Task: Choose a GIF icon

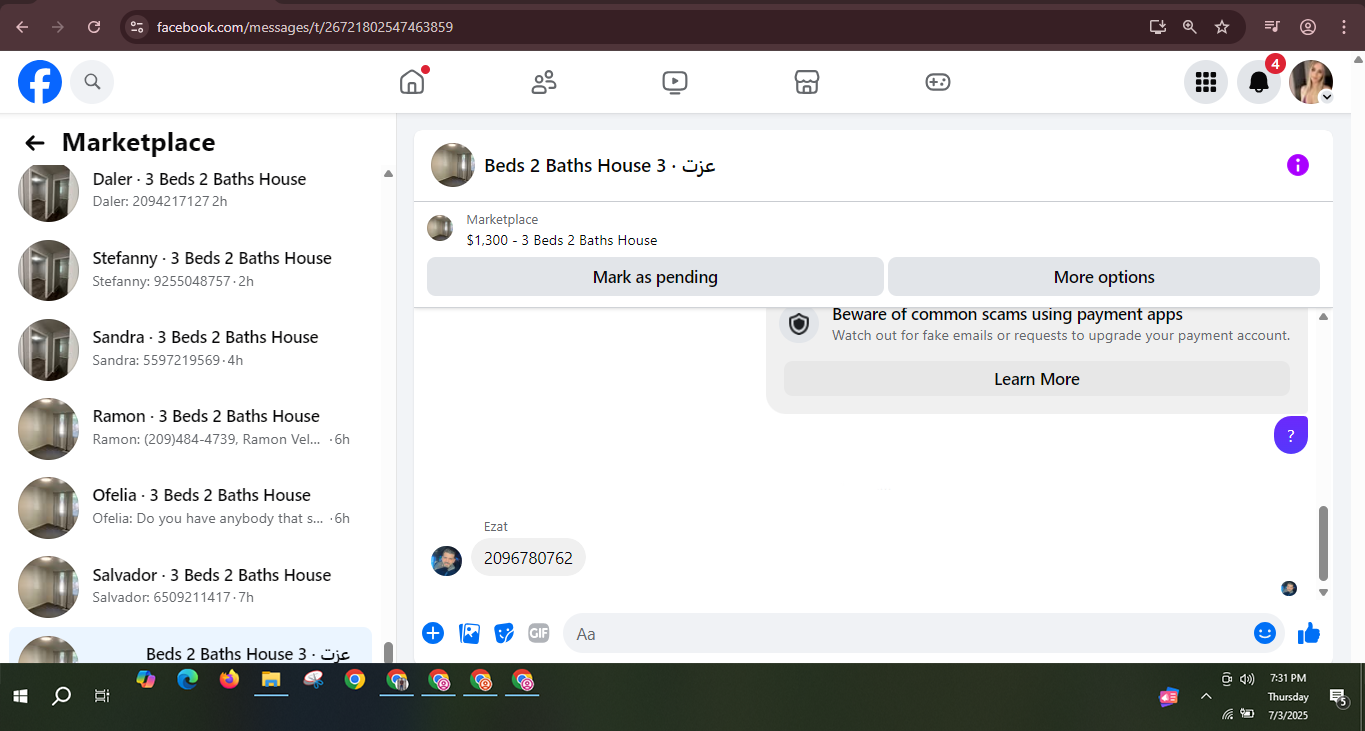Action: tap(539, 633)
